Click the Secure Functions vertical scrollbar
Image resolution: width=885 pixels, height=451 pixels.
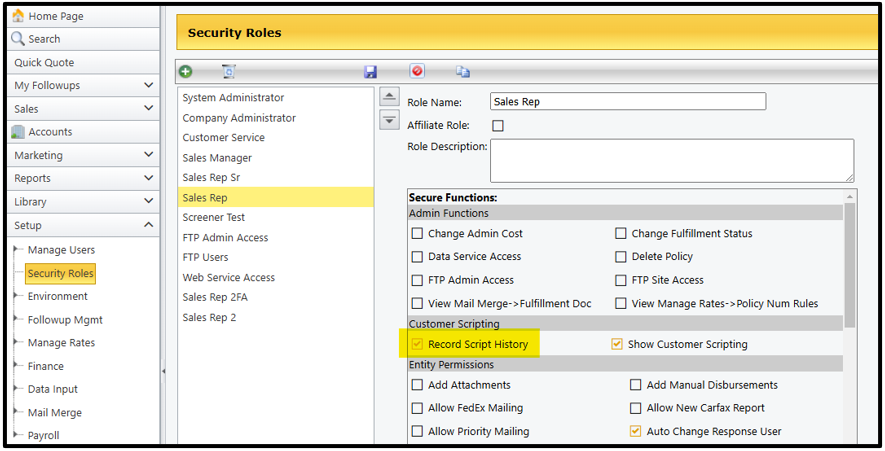pos(849,265)
